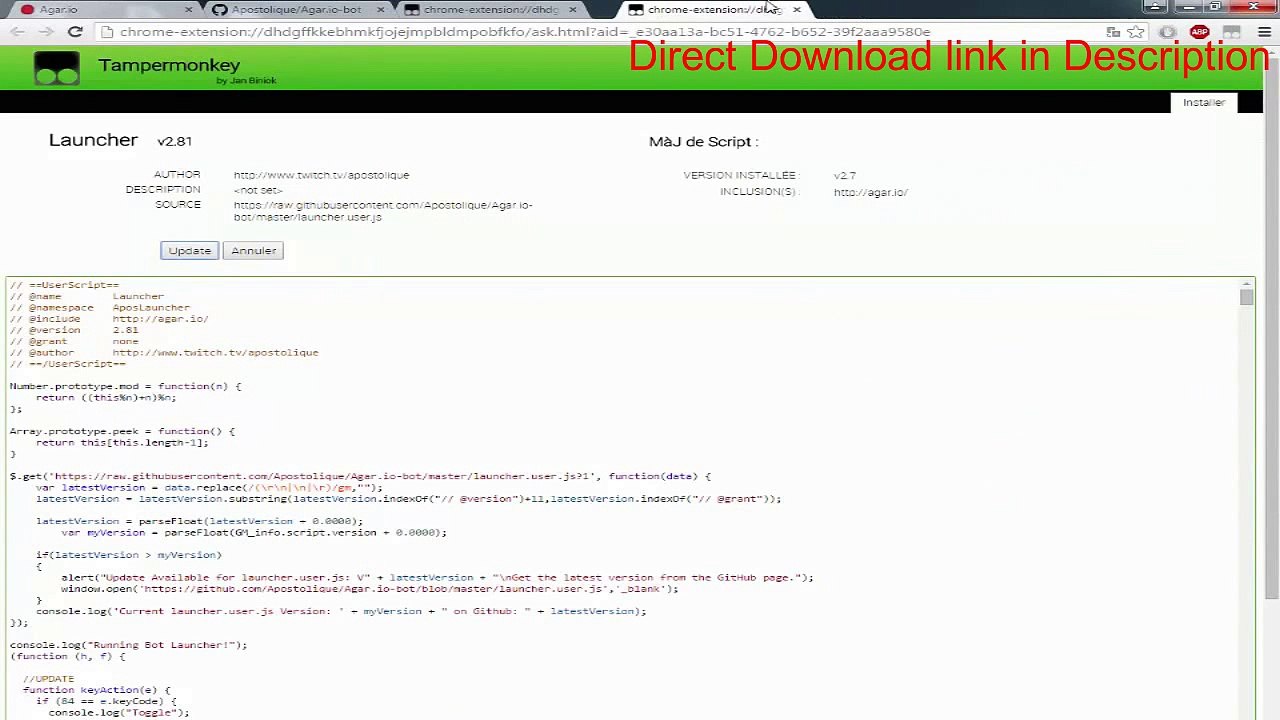Click the Tampermonkey header title text
1280x720 pixels.
point(169,66)
